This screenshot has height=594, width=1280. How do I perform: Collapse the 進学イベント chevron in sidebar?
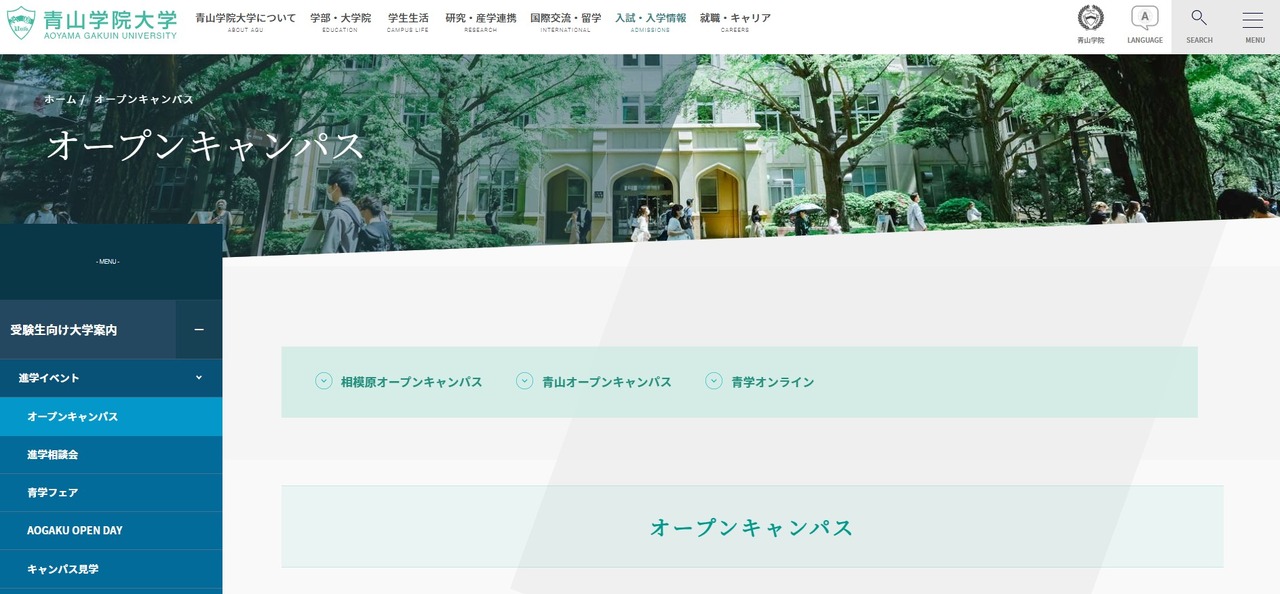[x=198, y=378]
